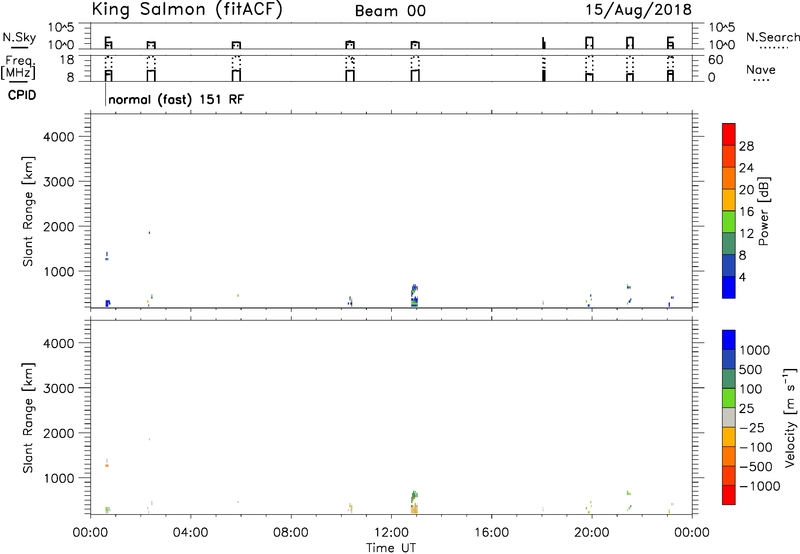
Task: Click the velocity panel 'Slant Range [km]' label
Action: coord(28,417)
